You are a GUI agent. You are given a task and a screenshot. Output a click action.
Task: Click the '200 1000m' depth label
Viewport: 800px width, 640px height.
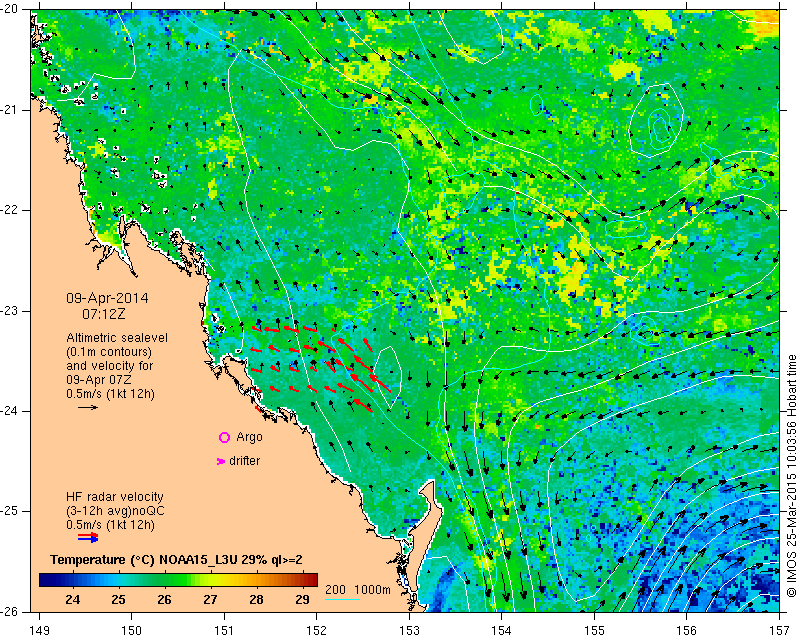coord(358,590)
